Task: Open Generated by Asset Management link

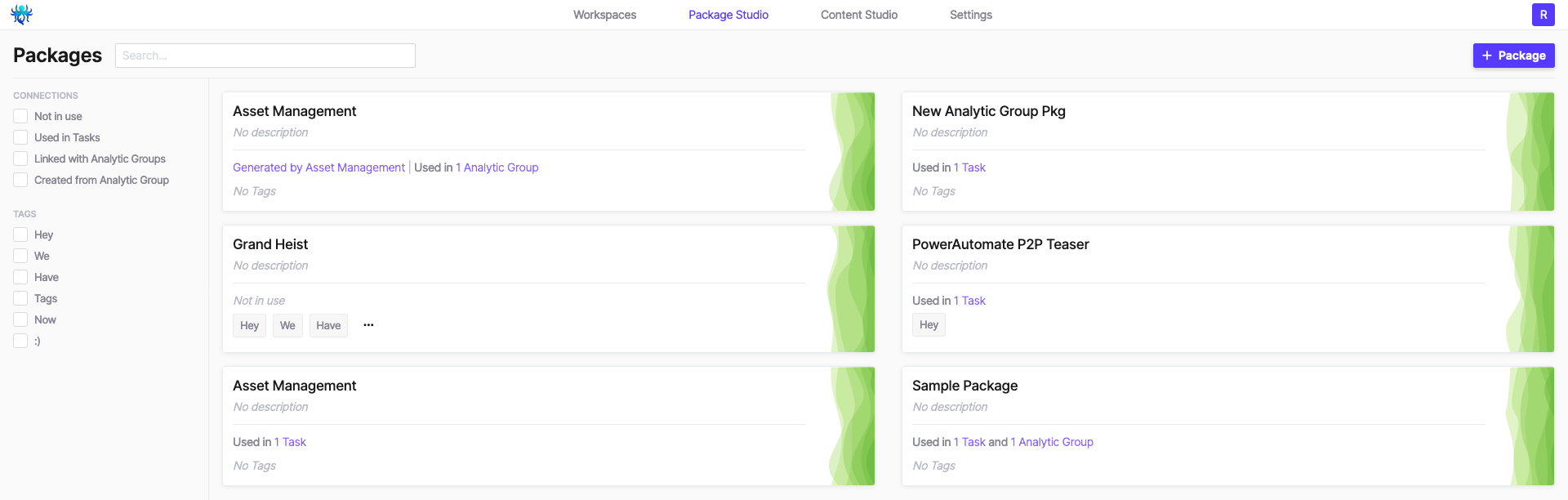Action: coord(318,167)
